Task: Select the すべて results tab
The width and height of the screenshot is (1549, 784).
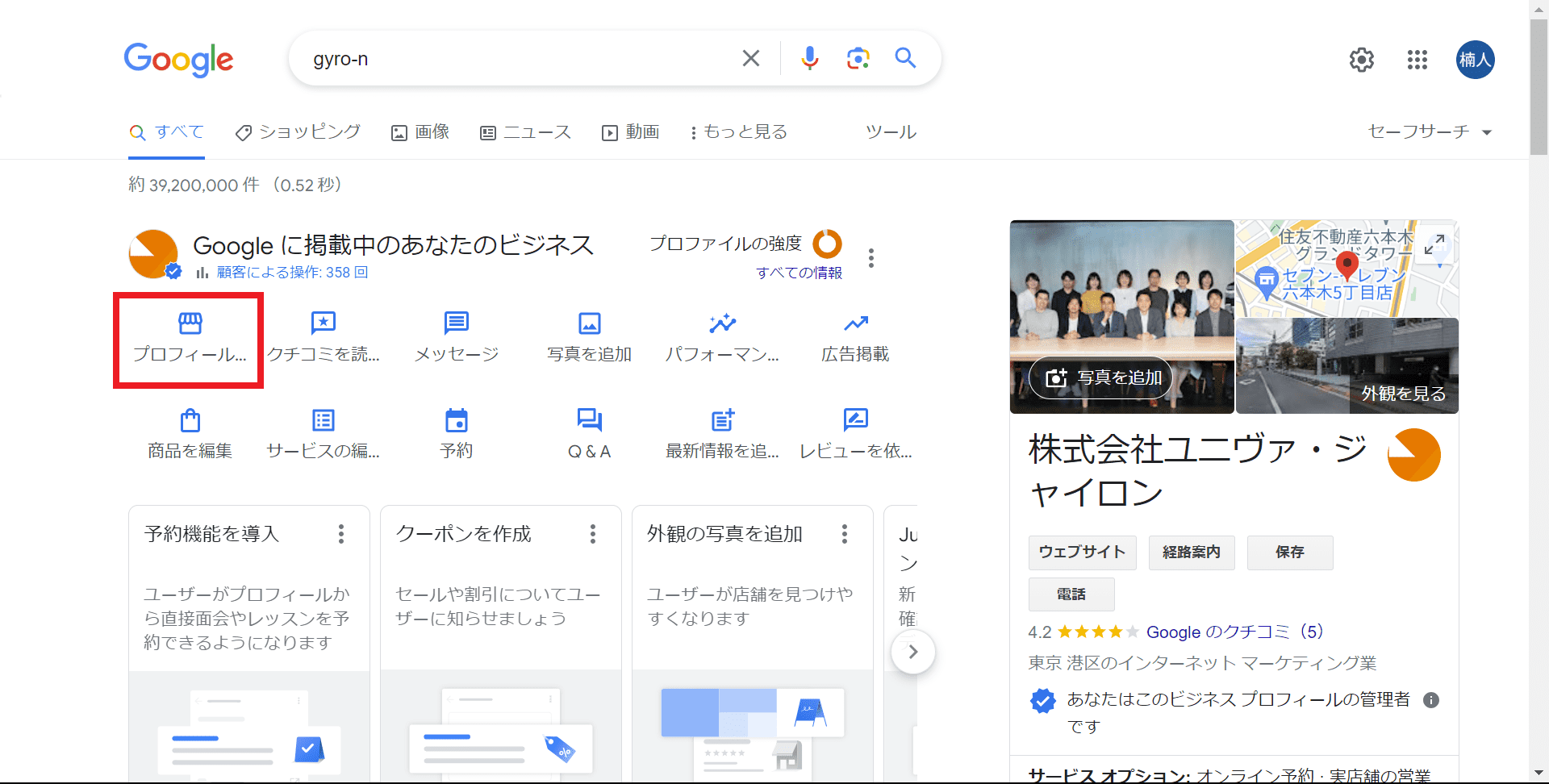Action: 167,131
